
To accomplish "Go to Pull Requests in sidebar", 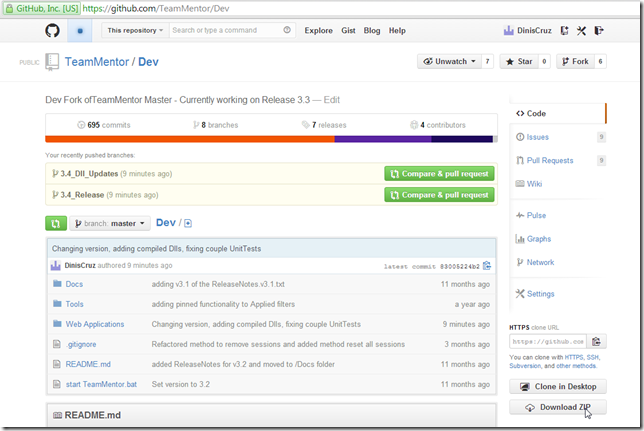I will (549, 160).
